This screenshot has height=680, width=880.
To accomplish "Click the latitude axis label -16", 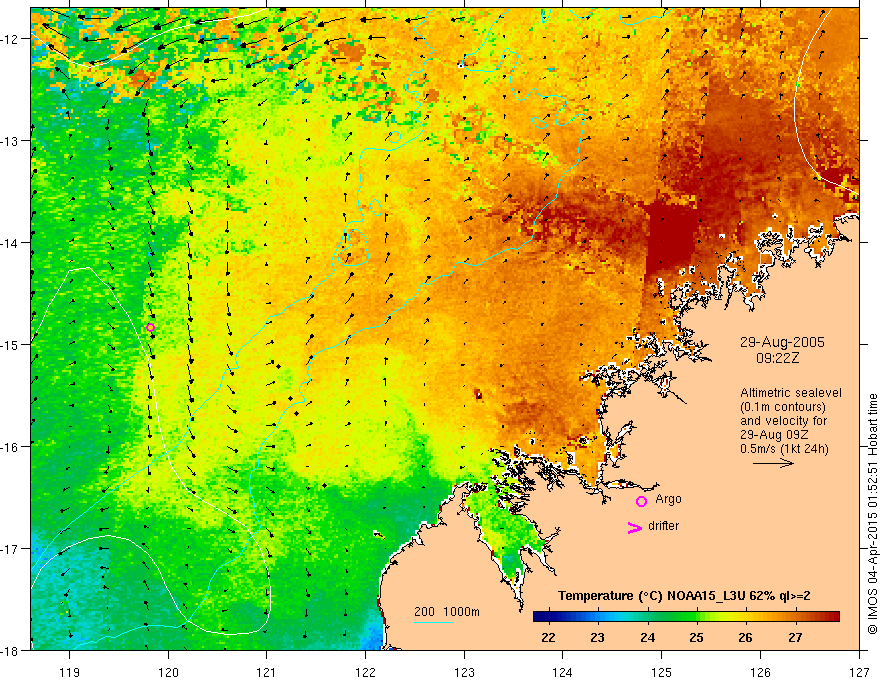I will click(12, 447).
